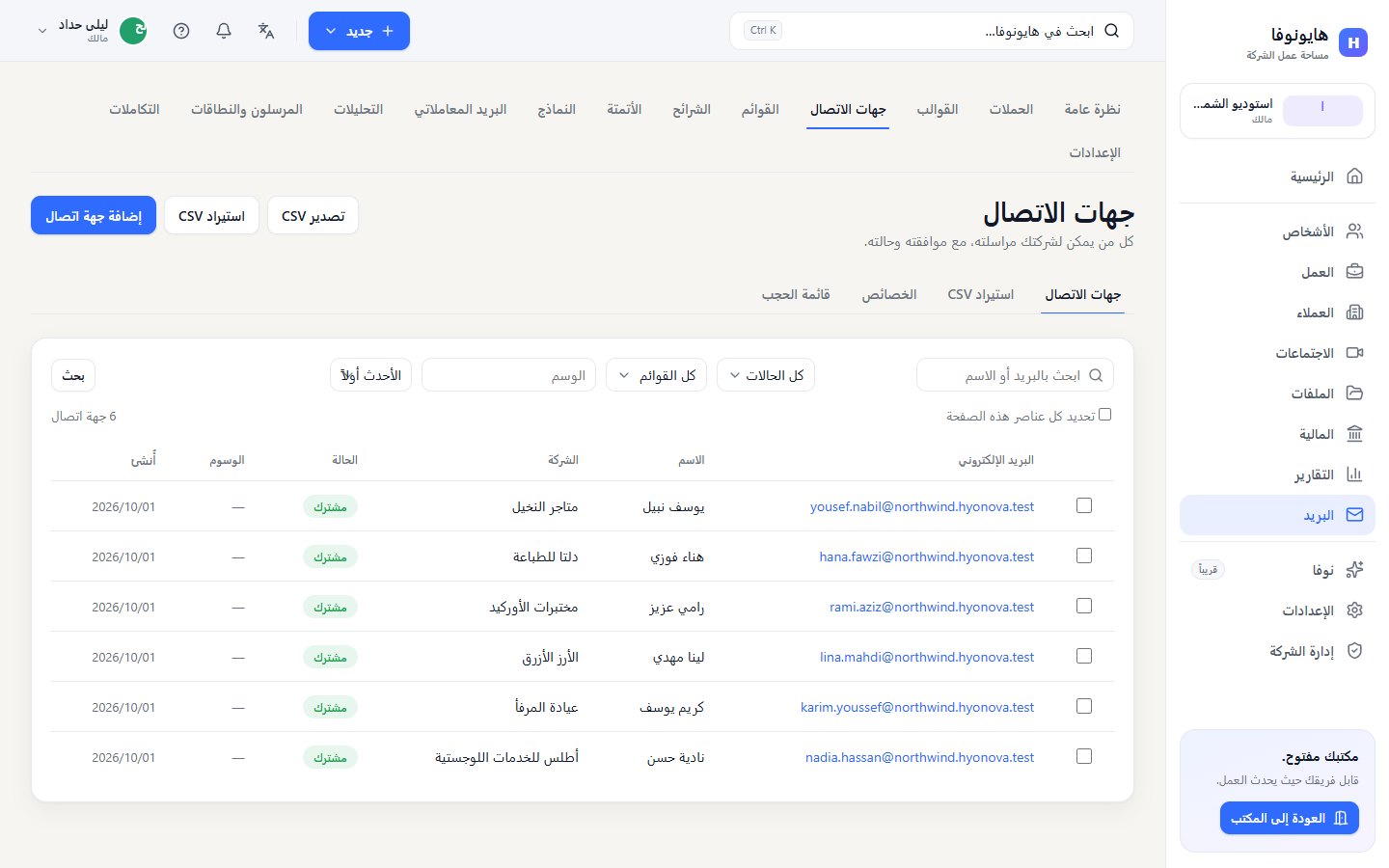
Task: Open the الخصائص sub-tab
Action: pos(889,294)
